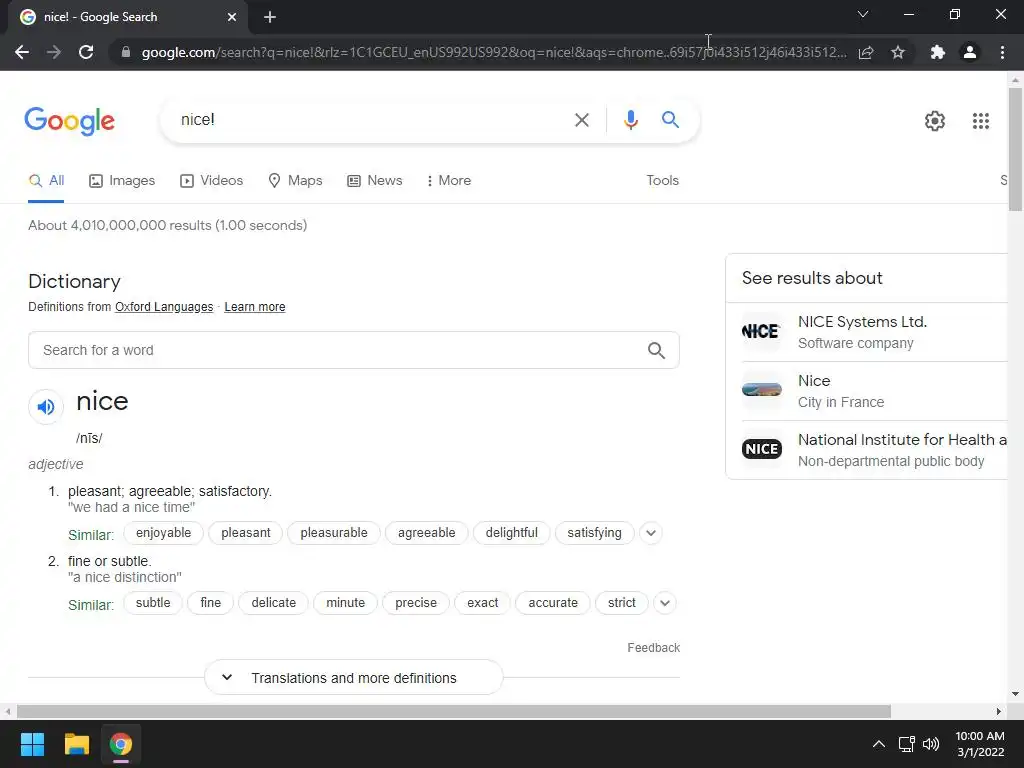1024x768 pixels.
Task: Open File Explorer from taskbar
Action: point(76,744)
